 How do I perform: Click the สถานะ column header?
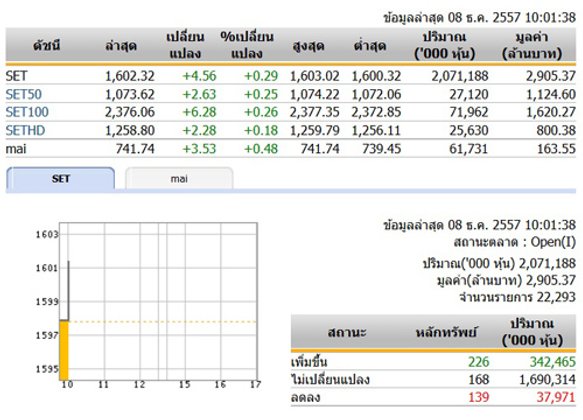tap(347, 332)
